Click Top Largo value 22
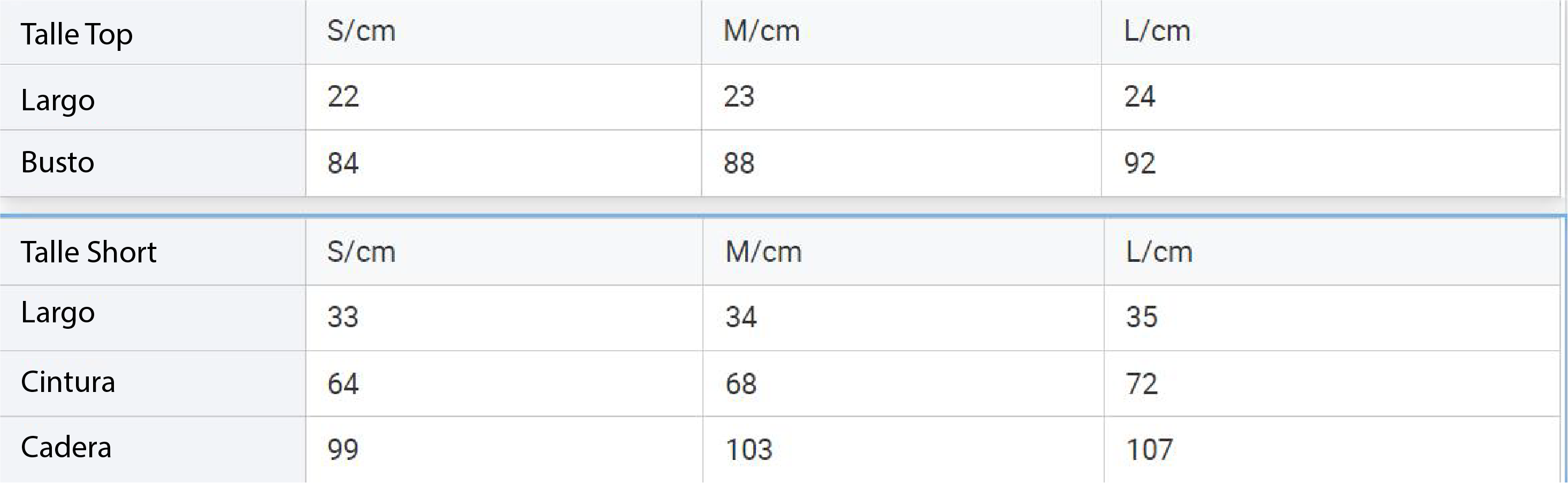The width and height of the screenshot is (1568, 483). (343, 96)
